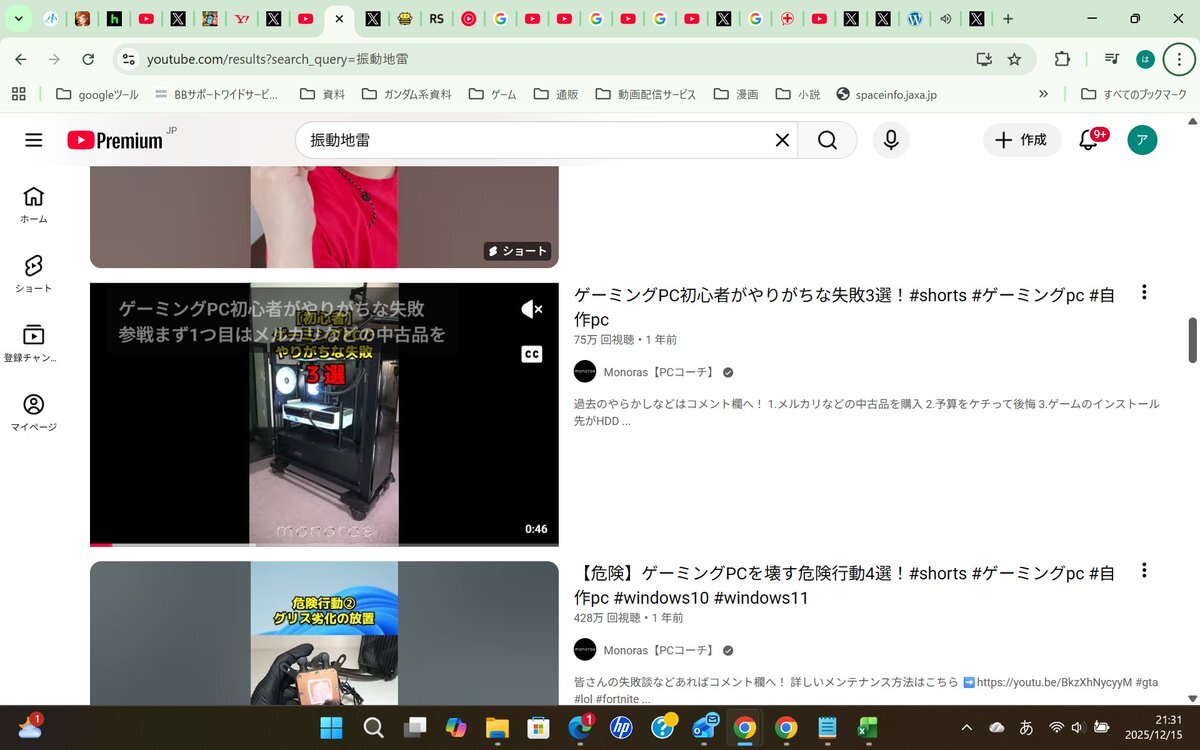Open more options for 【危険】 video
The image size is (1200, 750).
tap(1144, 571)
